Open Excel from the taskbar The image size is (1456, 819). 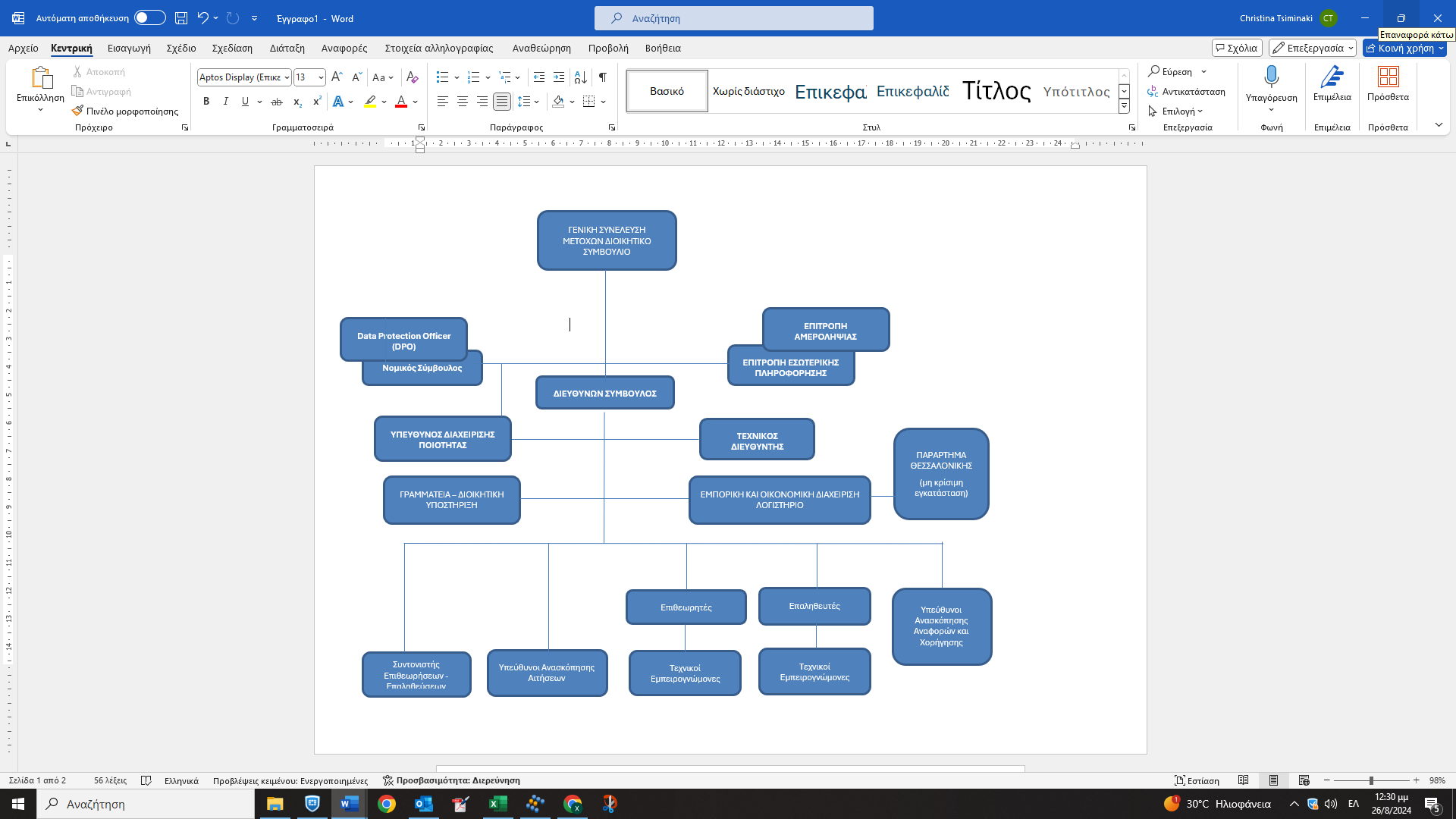[x=498, y=804]
